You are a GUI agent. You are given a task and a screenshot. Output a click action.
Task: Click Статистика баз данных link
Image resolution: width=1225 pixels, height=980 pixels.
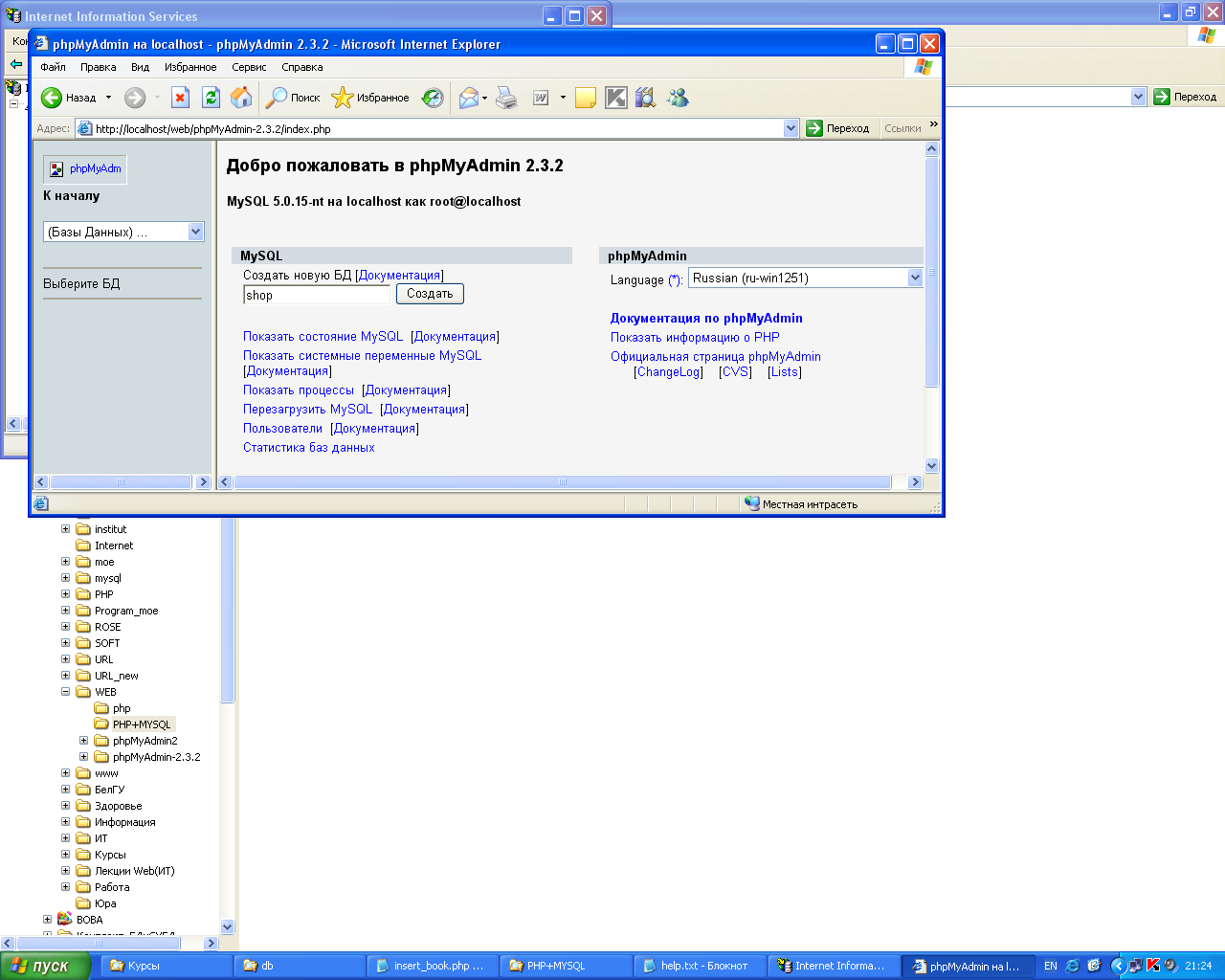click(308, 448)
